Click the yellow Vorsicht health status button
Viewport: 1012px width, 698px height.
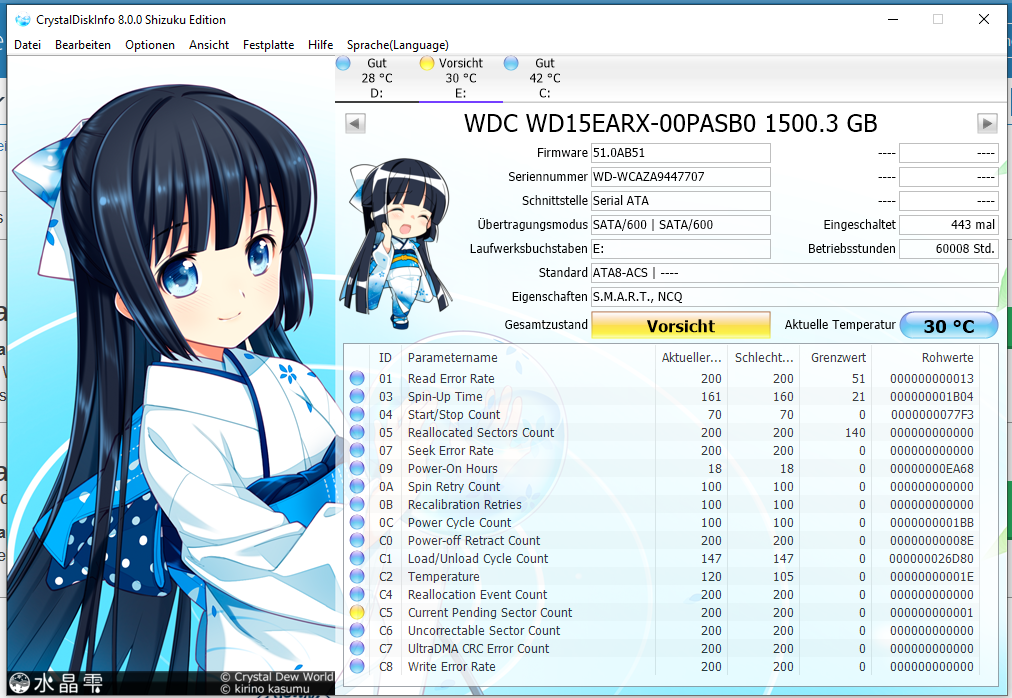(681, 325)
